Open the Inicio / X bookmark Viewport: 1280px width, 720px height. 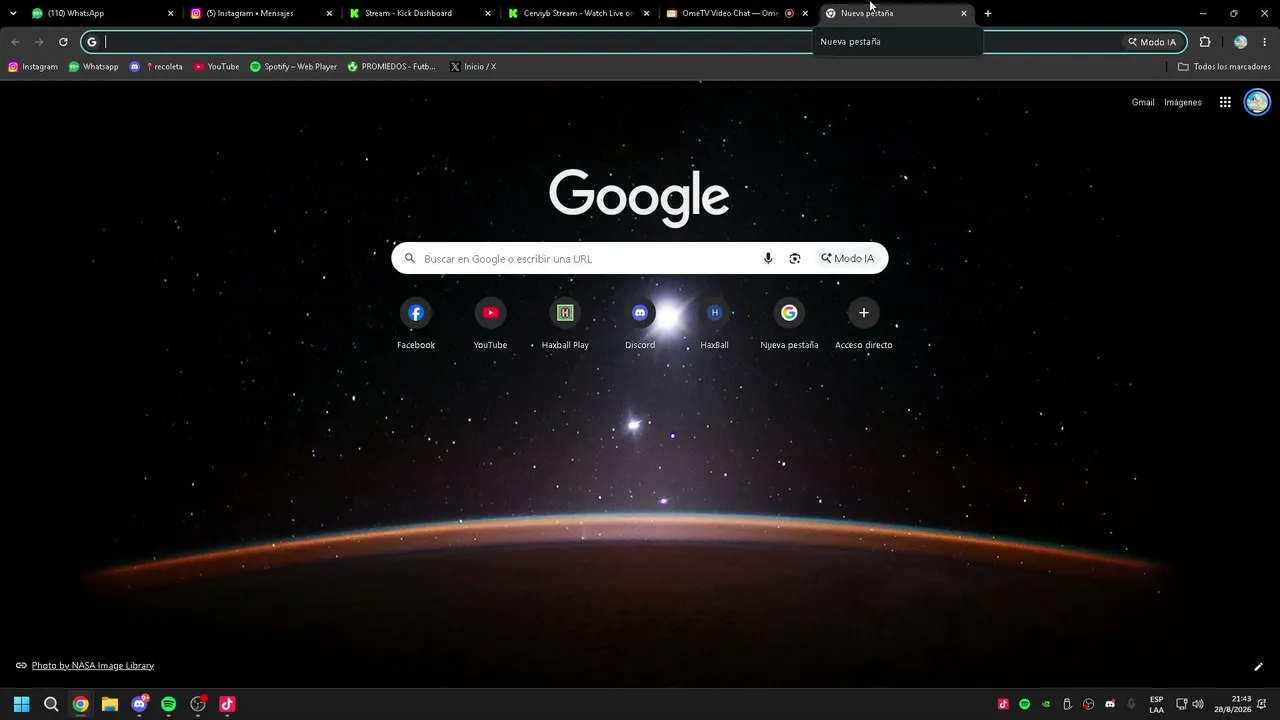click(x=473, y=67)
